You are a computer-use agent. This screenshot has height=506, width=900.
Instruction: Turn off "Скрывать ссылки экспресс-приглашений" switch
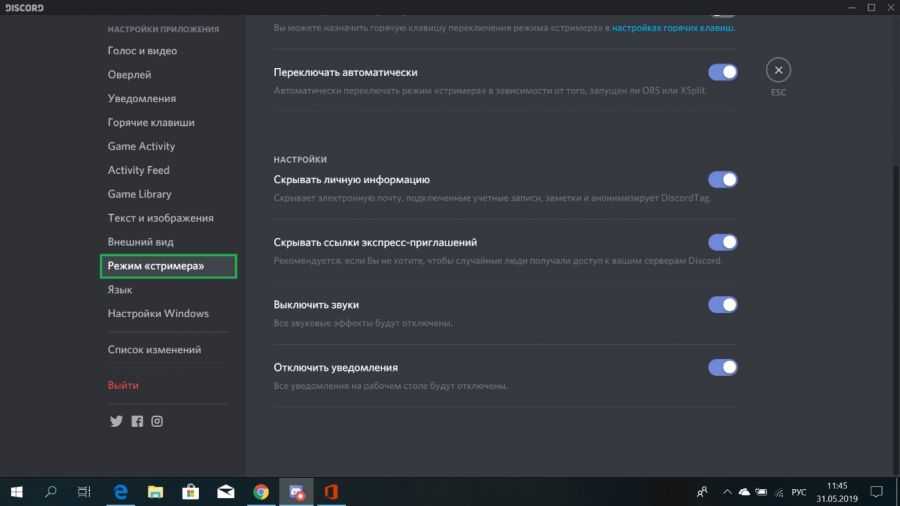coord(722,242)
